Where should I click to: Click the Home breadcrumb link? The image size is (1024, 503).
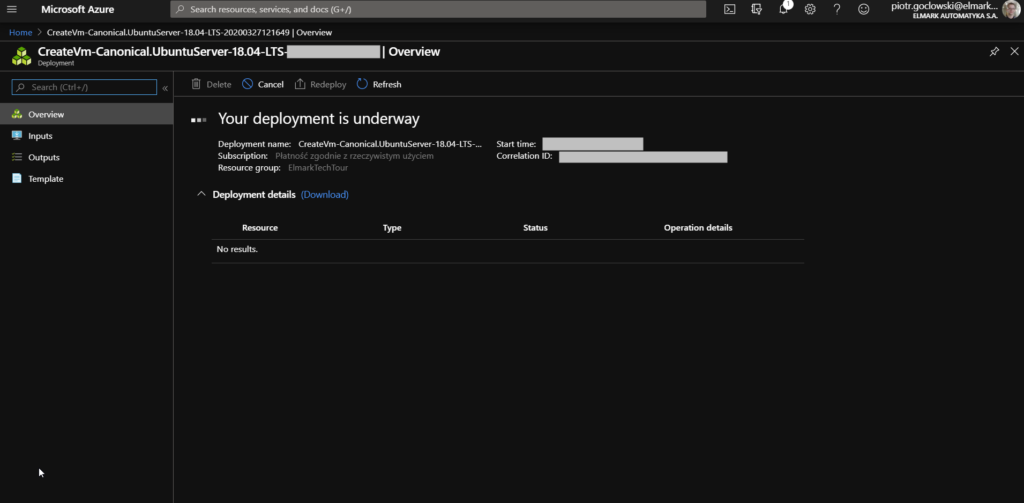click(20, 32)
